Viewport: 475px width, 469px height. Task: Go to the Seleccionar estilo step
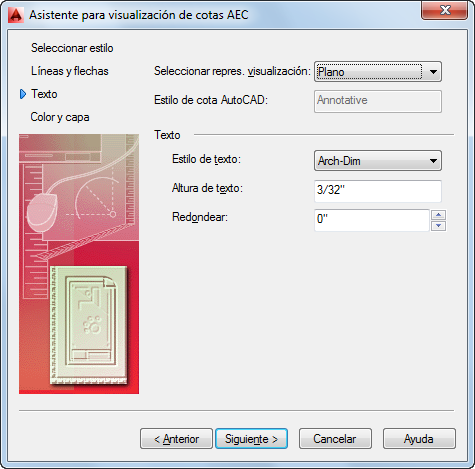[x=72, y=48]
